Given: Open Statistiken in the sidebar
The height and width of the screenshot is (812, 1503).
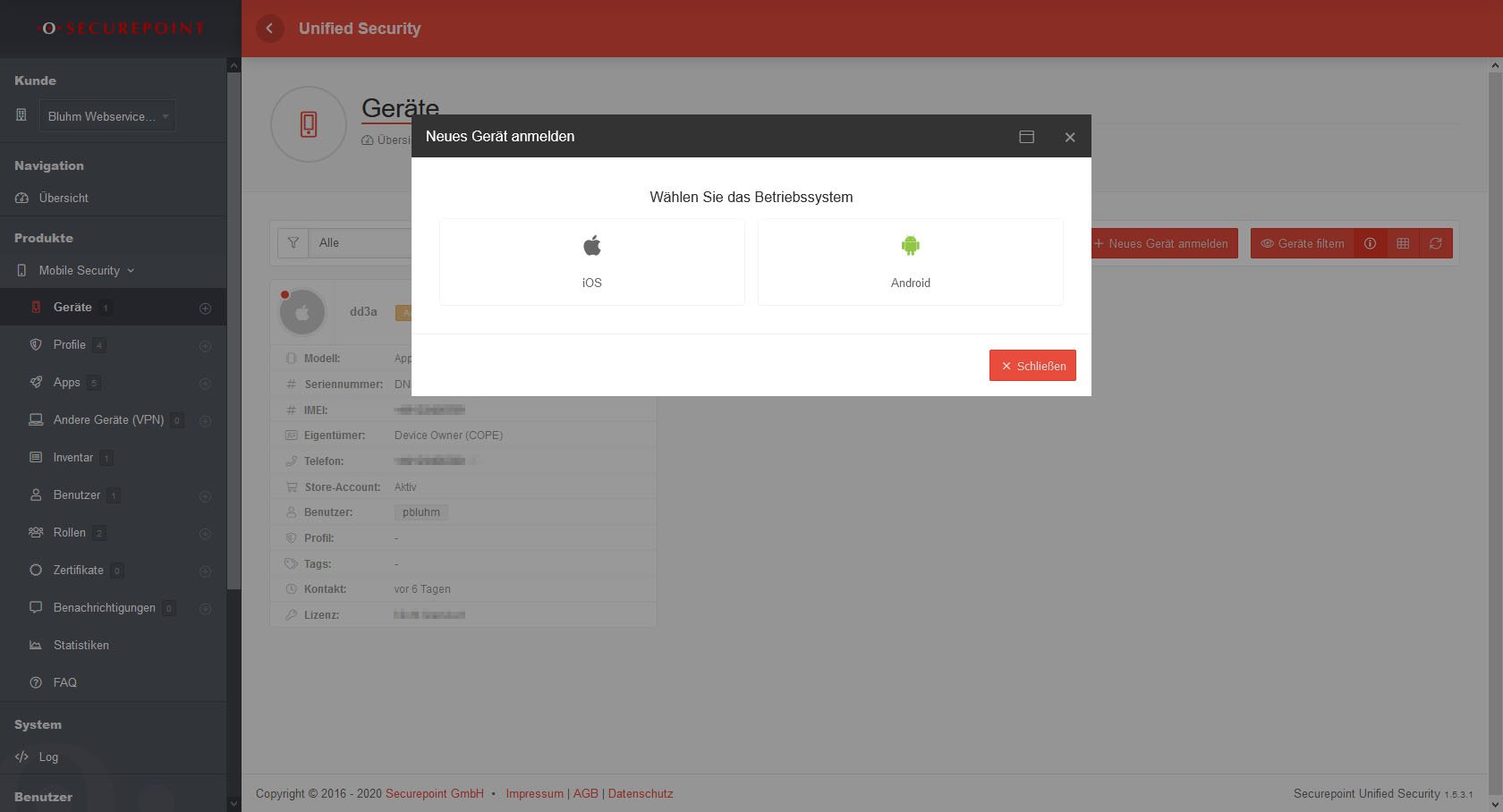Looking at the screenshot, I should [81, 645].
